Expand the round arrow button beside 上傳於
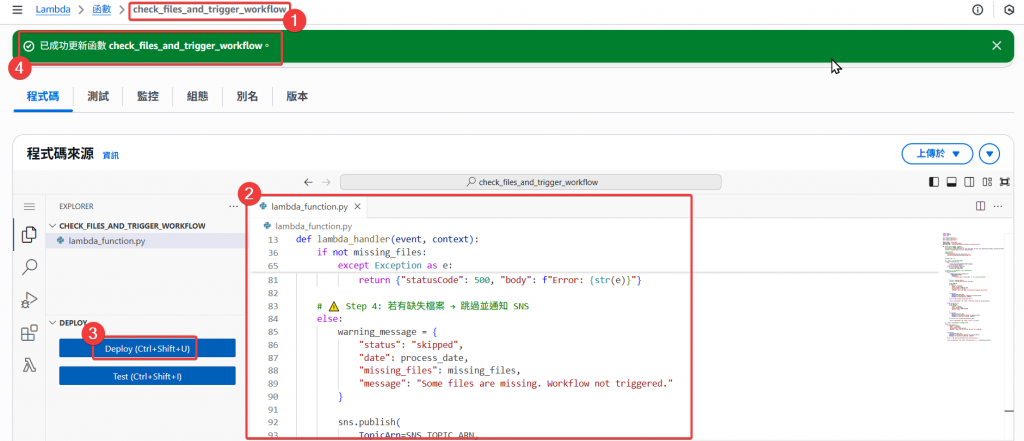The height and width of the screenshot is (441, 1024). 989,154
